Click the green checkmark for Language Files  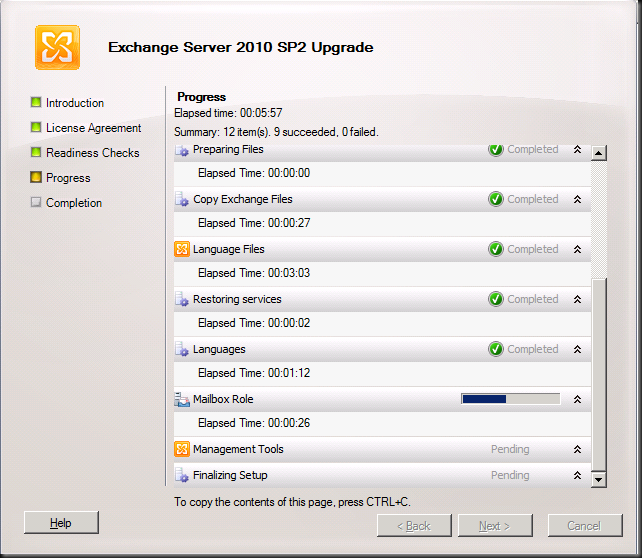[496, 249]
